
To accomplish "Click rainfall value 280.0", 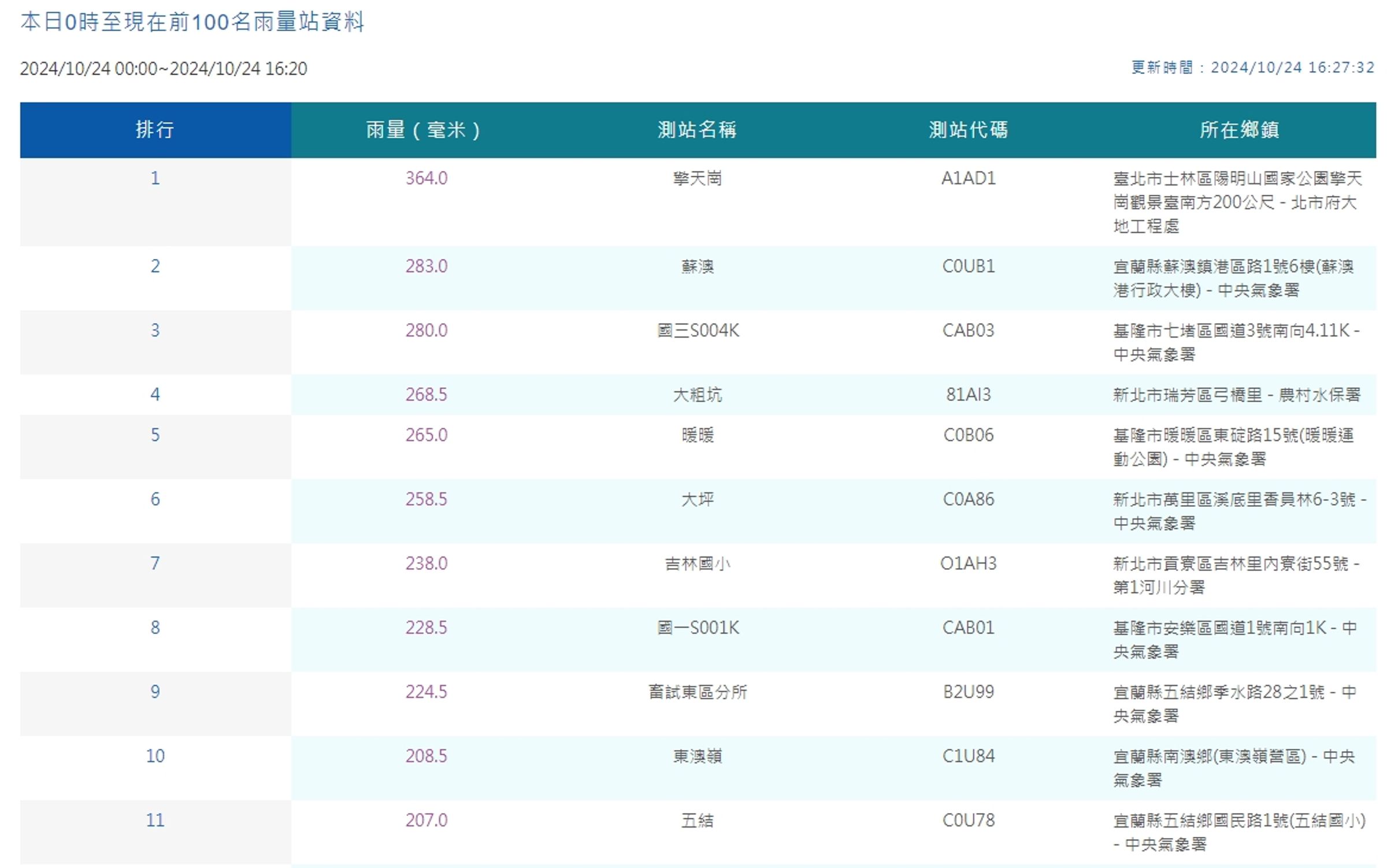I will pos(427,330).
